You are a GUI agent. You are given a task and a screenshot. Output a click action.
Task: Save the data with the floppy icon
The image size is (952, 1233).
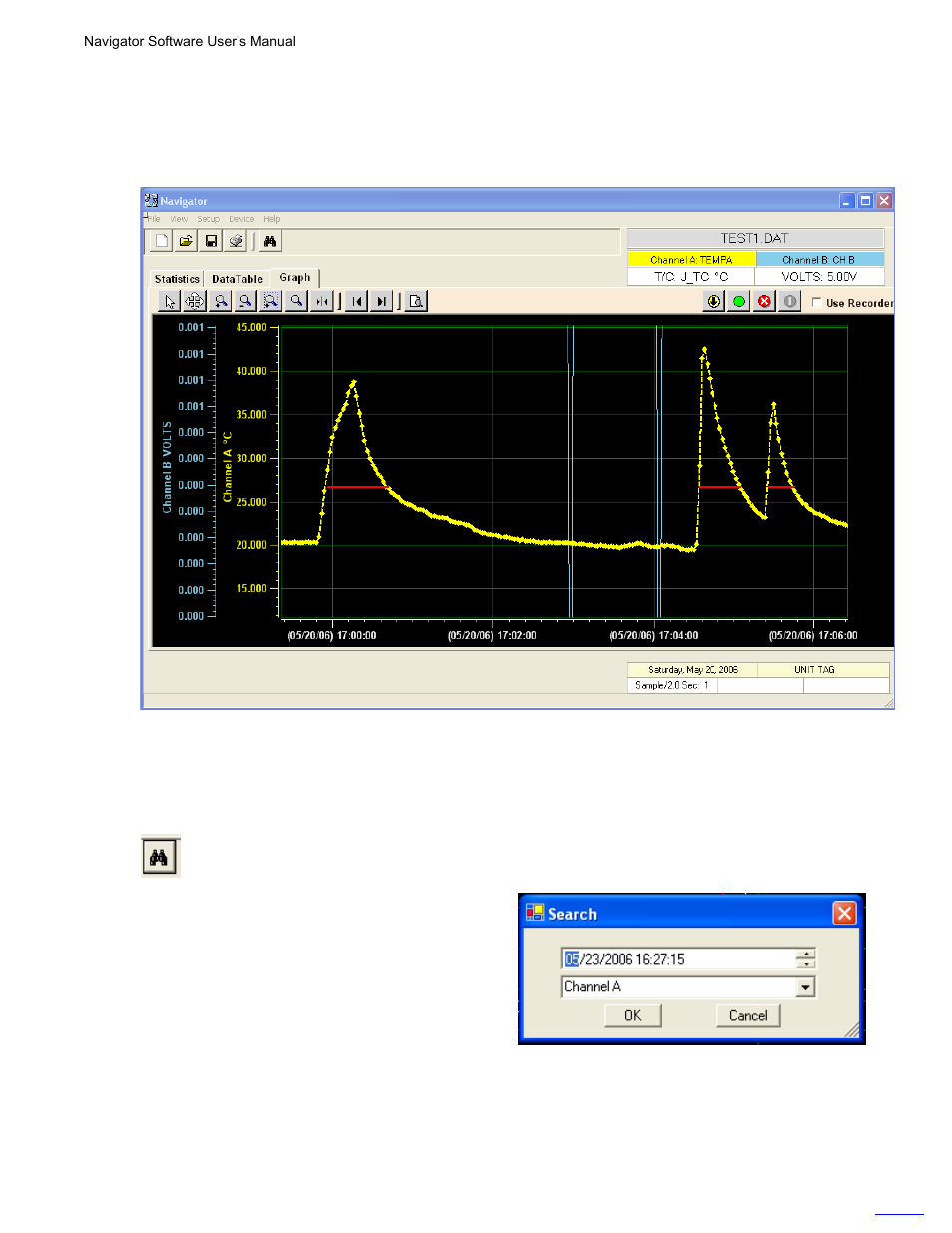tap(211, 241)
